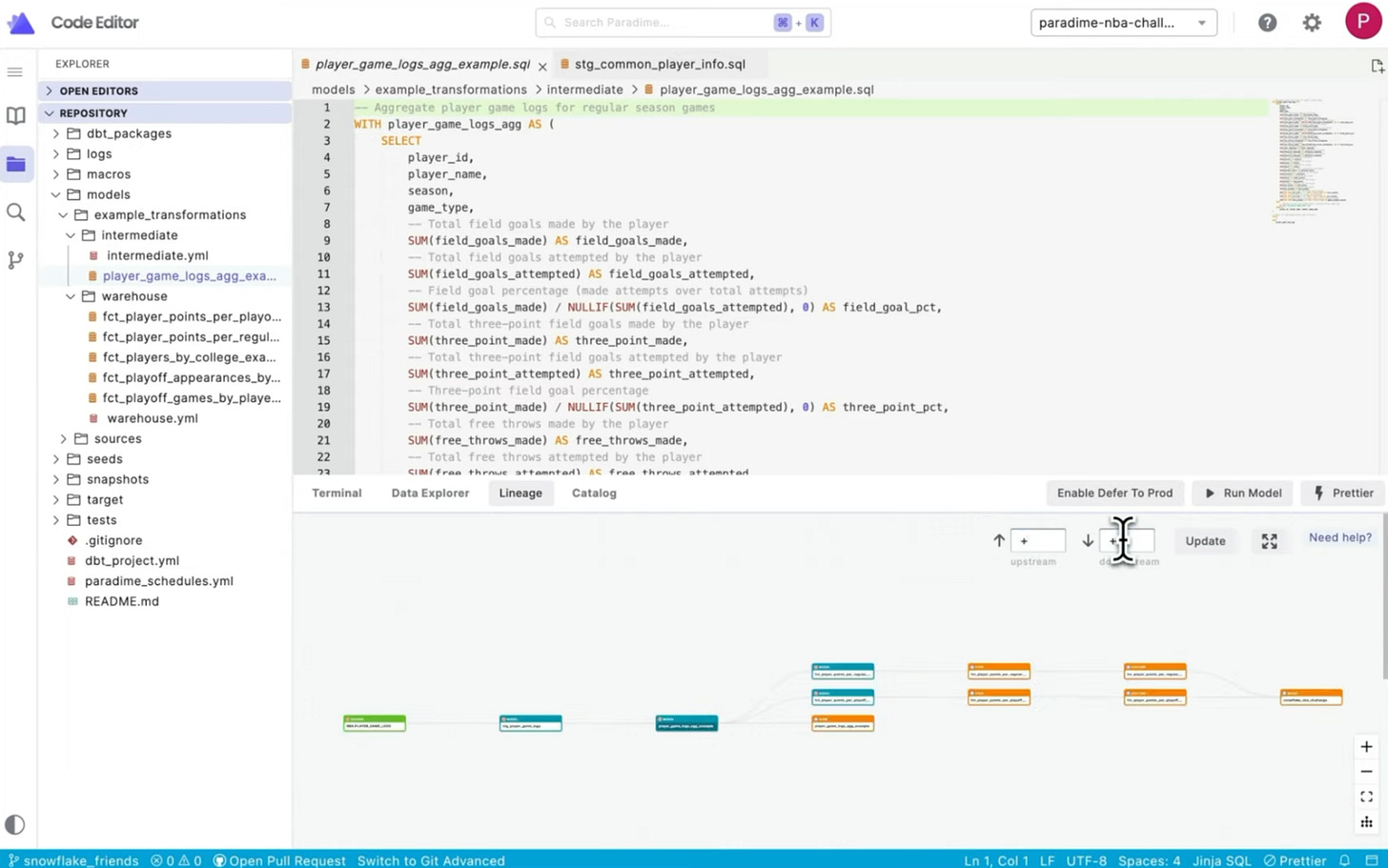Image resolution: width=1388 pixels, height=868 pixels.
Task: Open the paradime-nba-chall workspace dropdown
Action: tap(1123, 23)
